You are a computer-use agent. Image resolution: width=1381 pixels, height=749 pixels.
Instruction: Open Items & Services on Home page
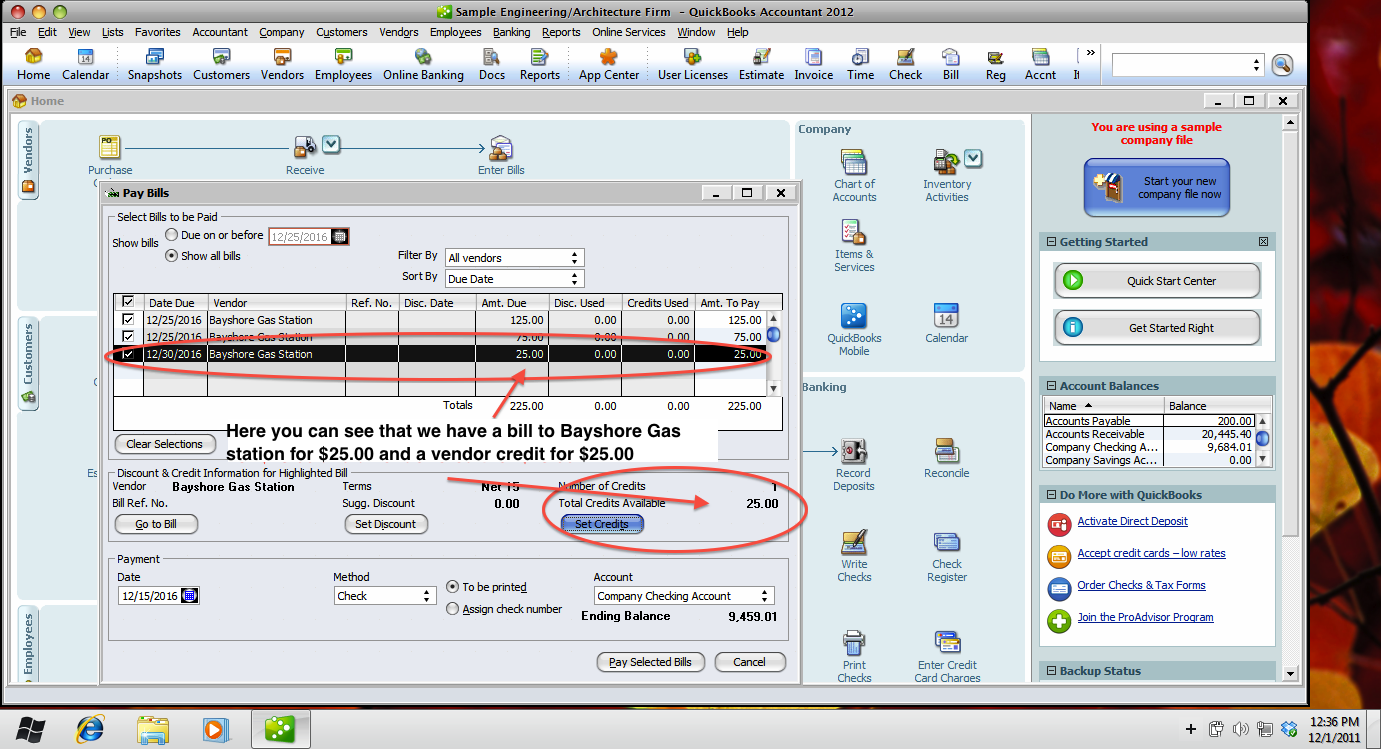click(x=854, y=246)
